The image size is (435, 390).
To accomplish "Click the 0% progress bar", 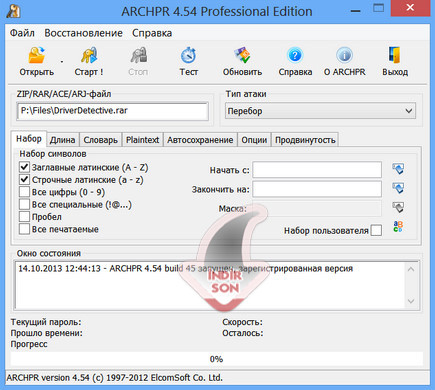I will click(217, 359).
